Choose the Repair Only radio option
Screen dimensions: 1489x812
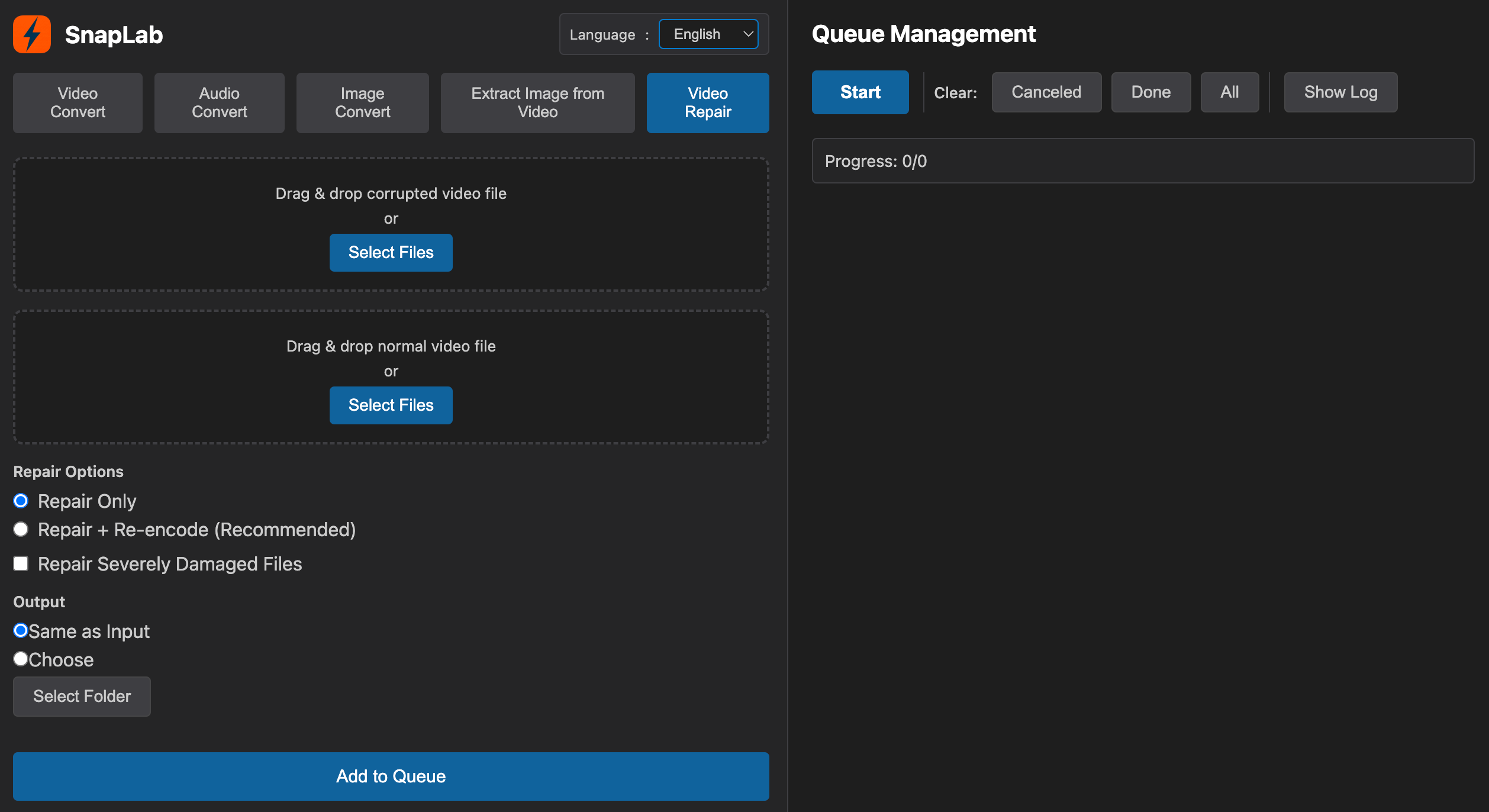21,501
